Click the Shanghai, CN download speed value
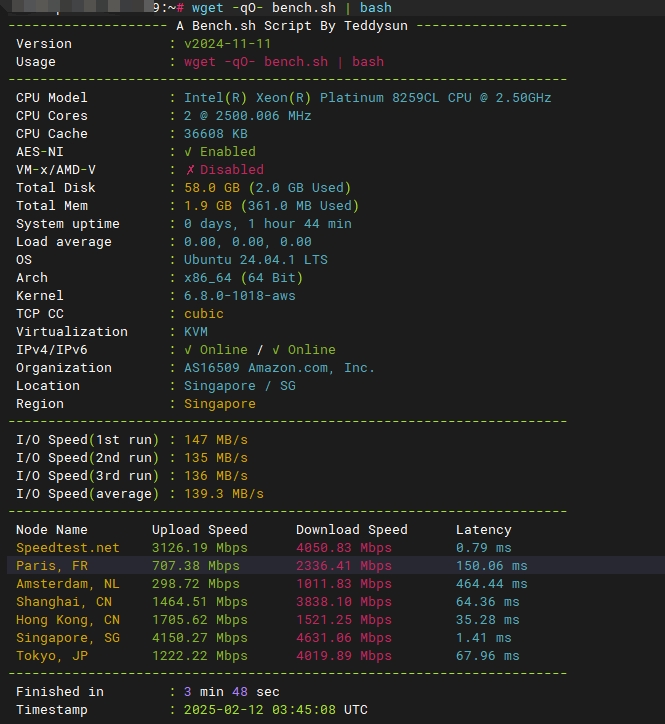Viewport: 665px width, 724px height. pyautogui.click(x=343, y=602)
